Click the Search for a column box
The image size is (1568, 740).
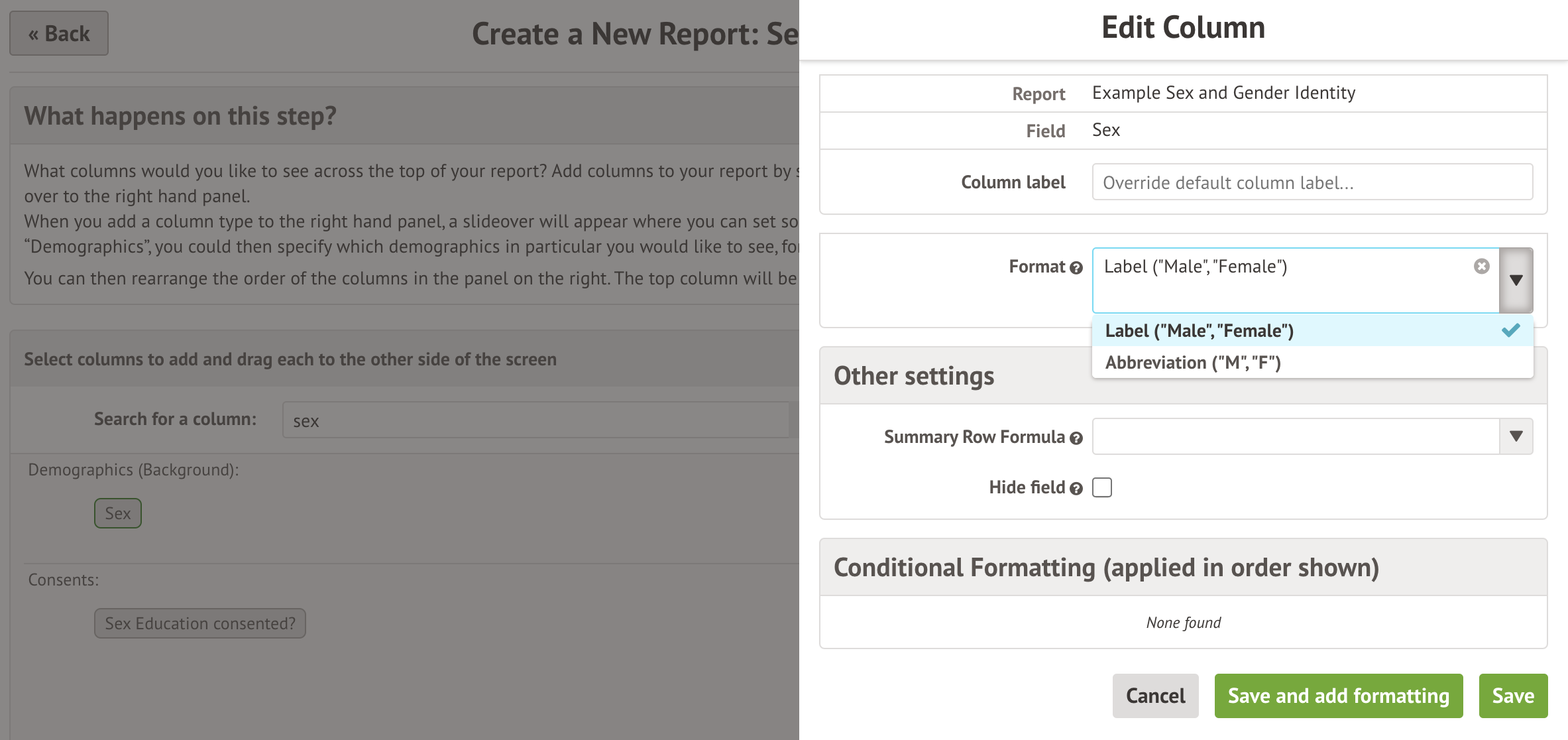537,420
